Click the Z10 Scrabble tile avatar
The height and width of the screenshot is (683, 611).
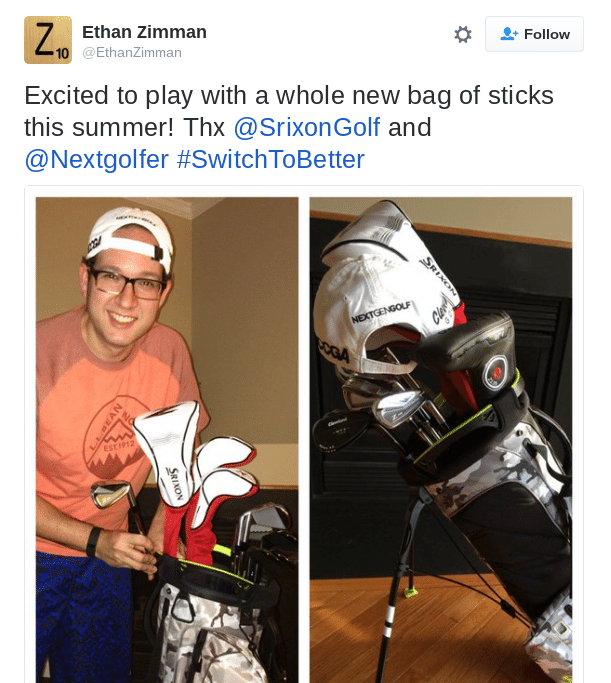click(48, 40)
